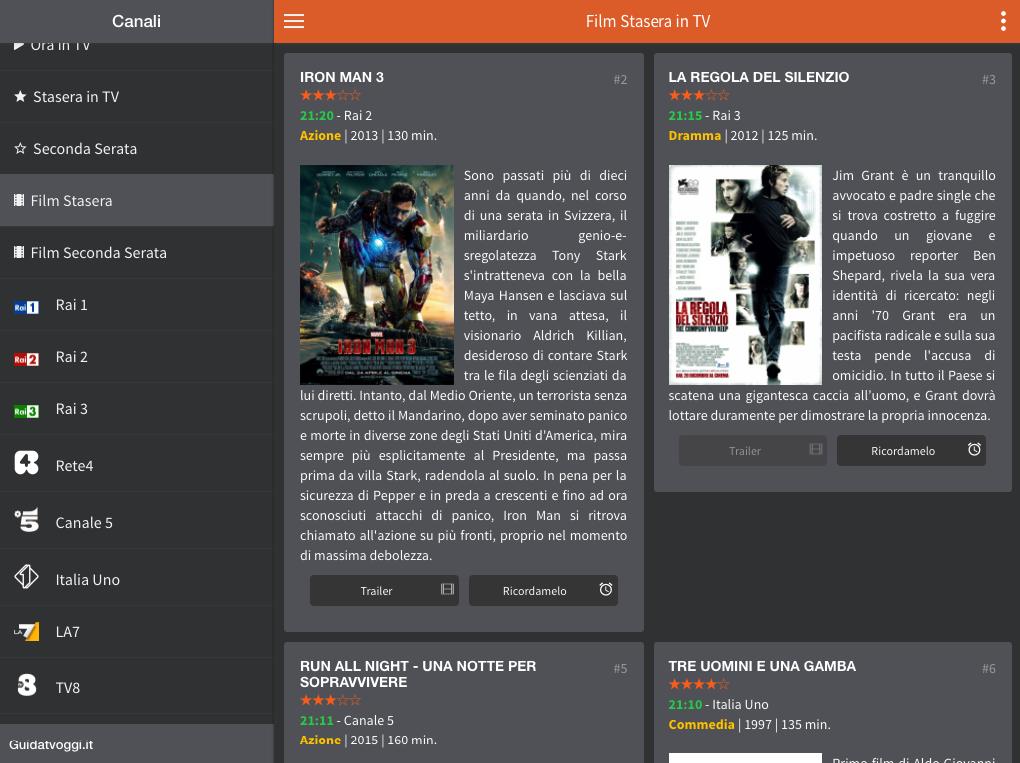Click the Rai 3 logo icon

(x=27, y=411)
